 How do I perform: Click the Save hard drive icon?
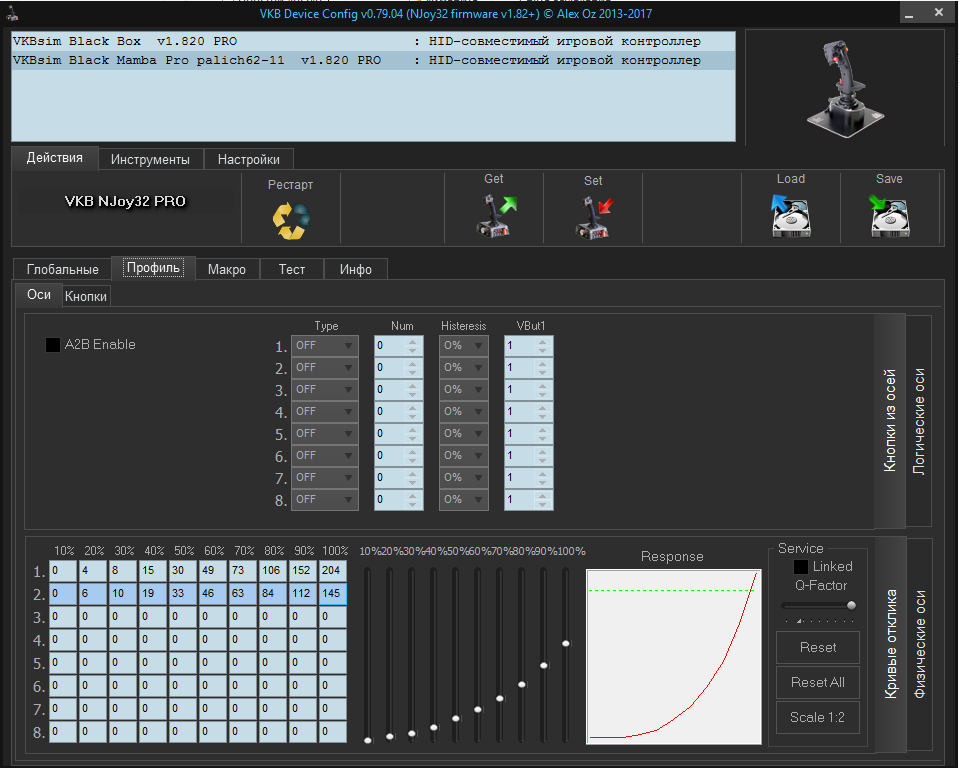889,216
